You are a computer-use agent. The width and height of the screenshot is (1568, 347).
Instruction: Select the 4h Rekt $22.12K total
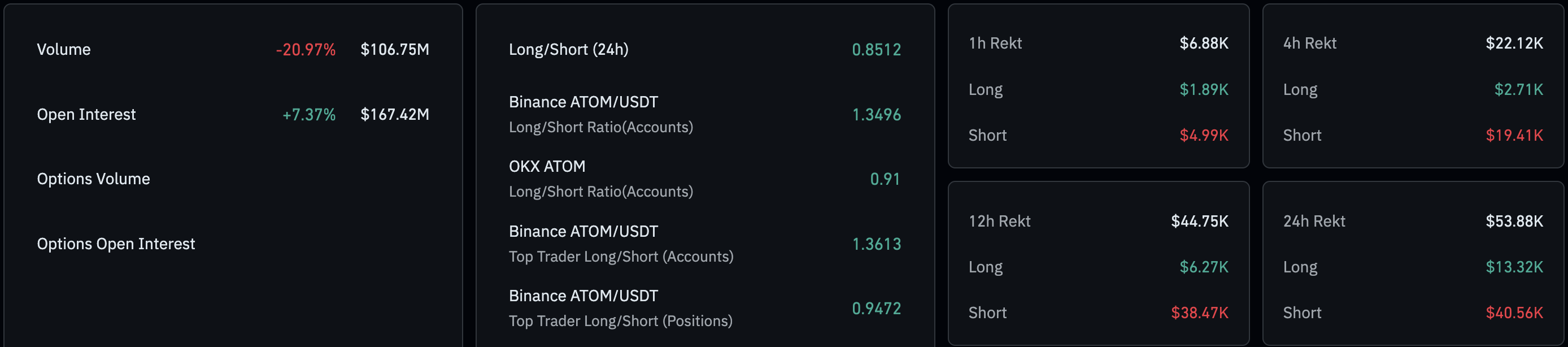click(x=1514, y=43)
